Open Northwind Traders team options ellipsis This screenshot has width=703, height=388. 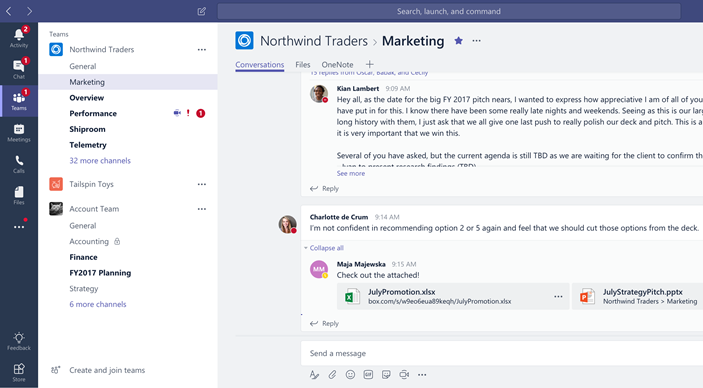pos(202,49)
